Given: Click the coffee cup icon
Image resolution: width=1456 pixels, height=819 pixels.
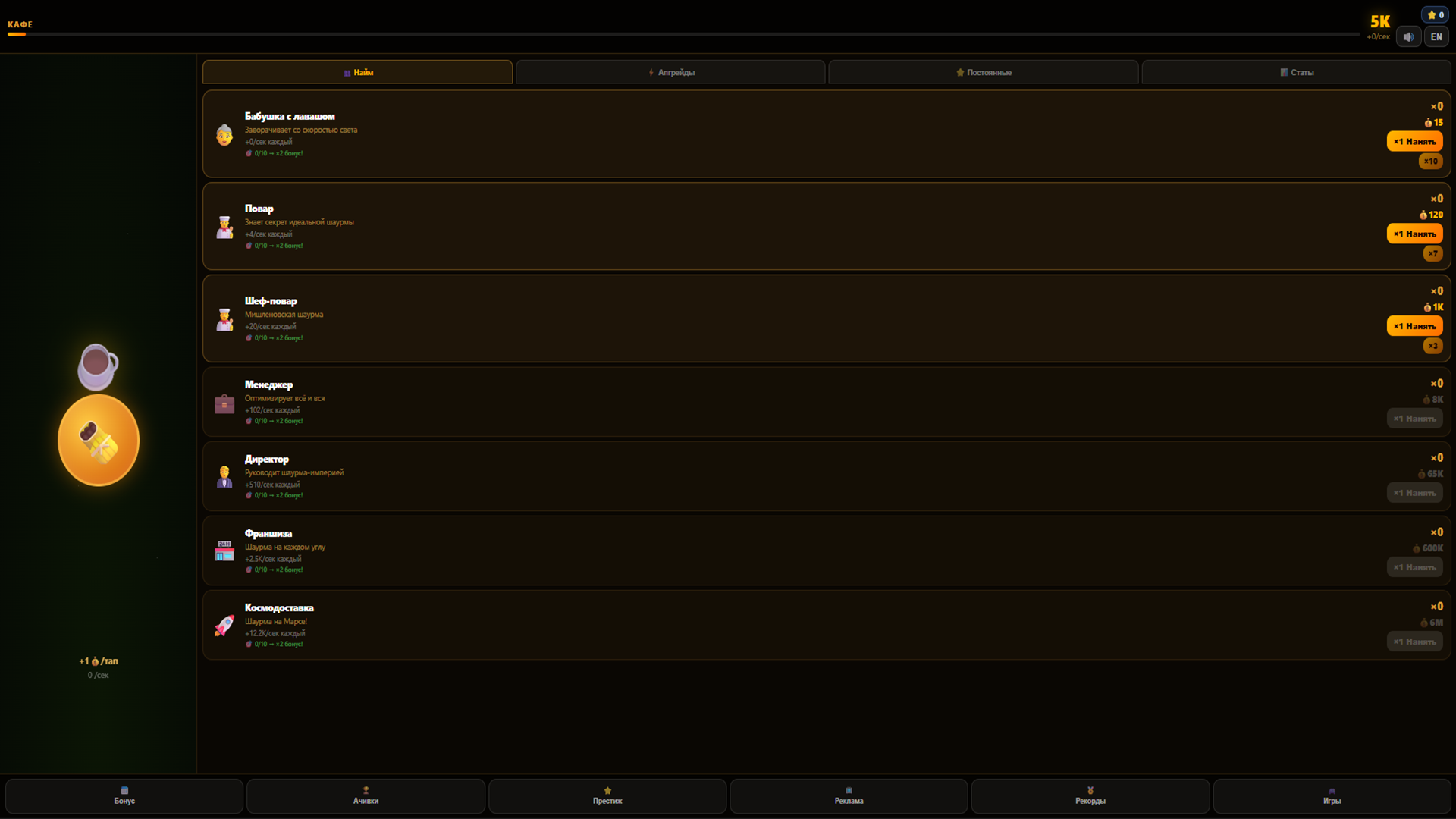Looking at the screenshot, I should (x=98, y=366).
